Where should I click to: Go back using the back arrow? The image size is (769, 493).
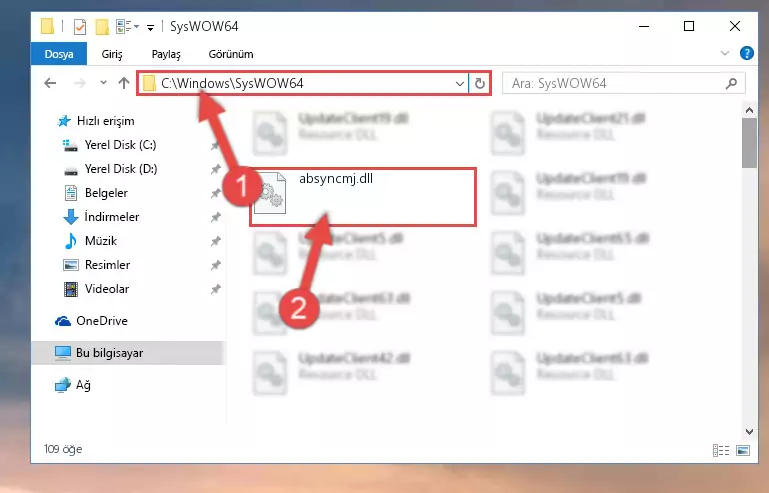[50, 83]
